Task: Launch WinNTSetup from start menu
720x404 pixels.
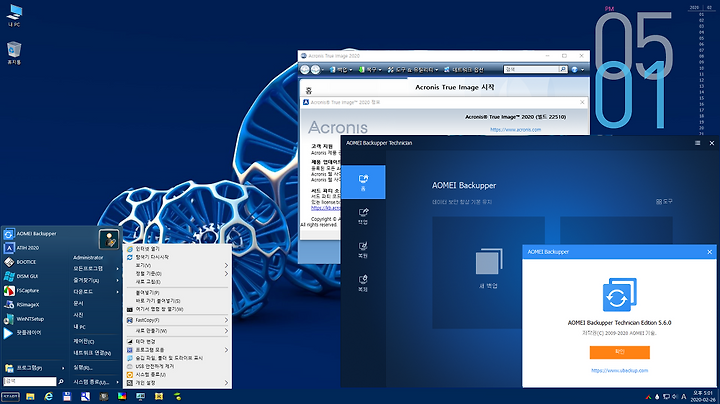Action: (x=24, y=319)
